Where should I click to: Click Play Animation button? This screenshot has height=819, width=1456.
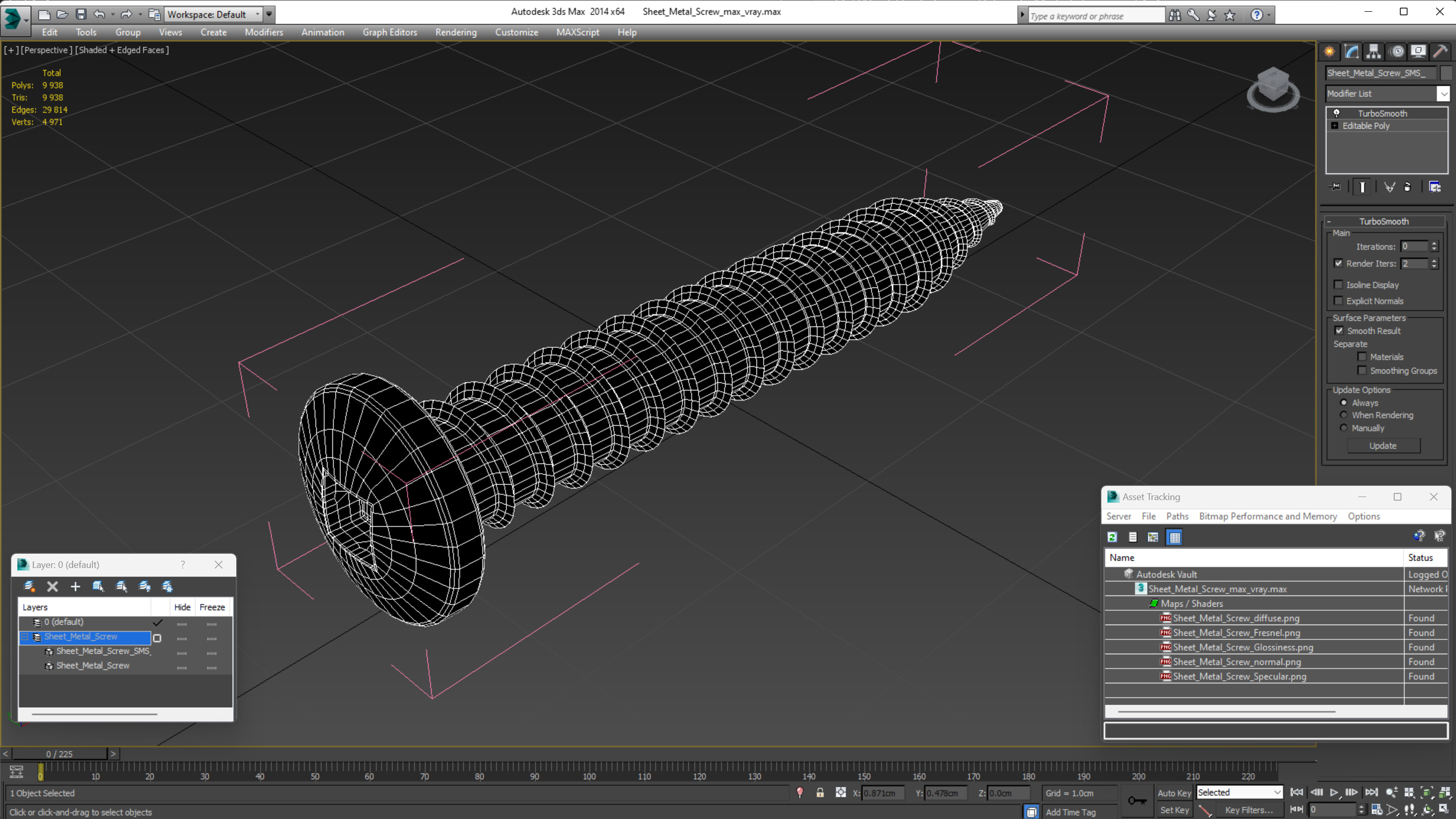click(x=1334, y=792)
